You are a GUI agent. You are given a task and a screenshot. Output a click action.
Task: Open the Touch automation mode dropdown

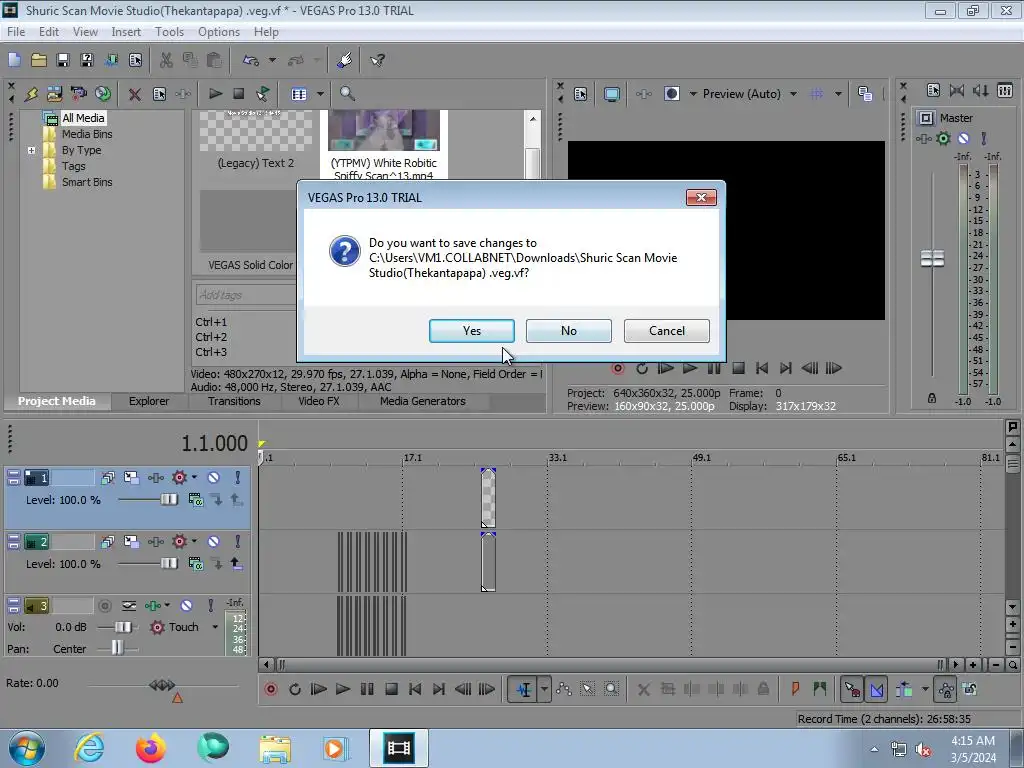[215, 627]
